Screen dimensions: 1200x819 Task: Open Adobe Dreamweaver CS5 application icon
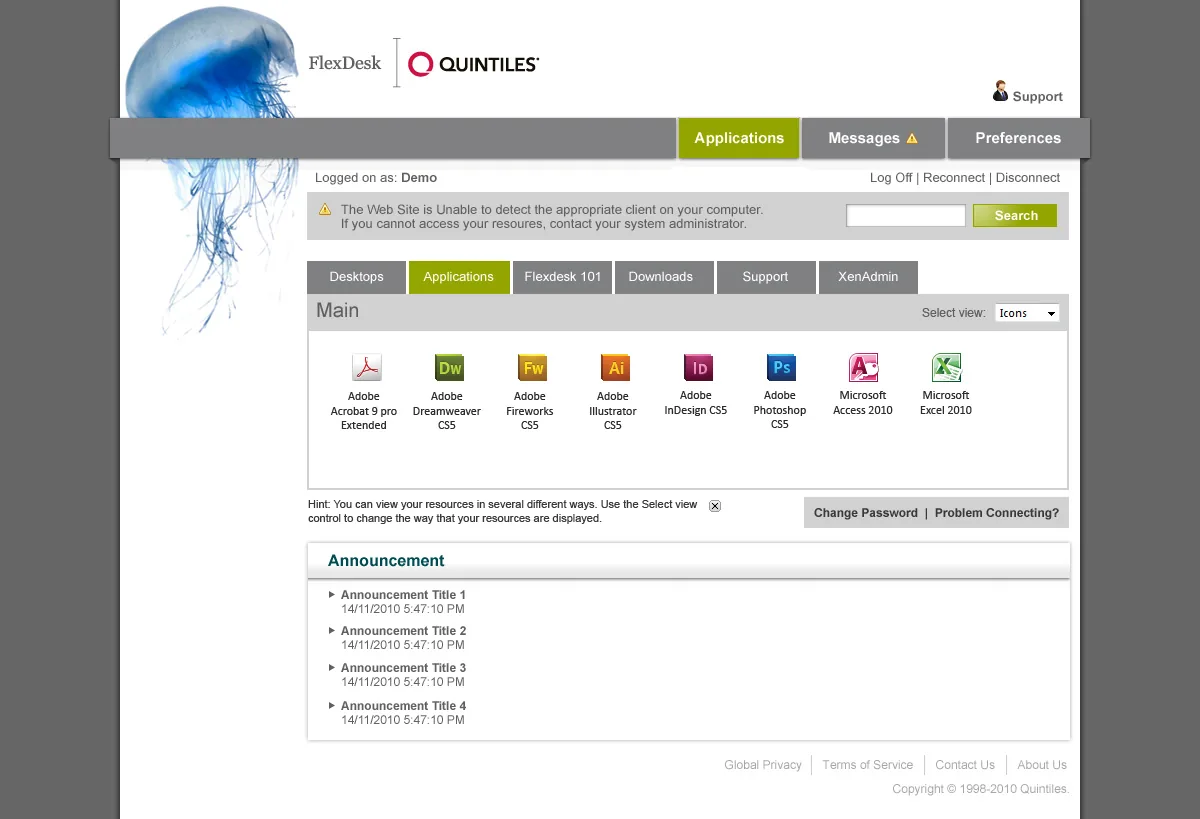click(x=450, y=368)
